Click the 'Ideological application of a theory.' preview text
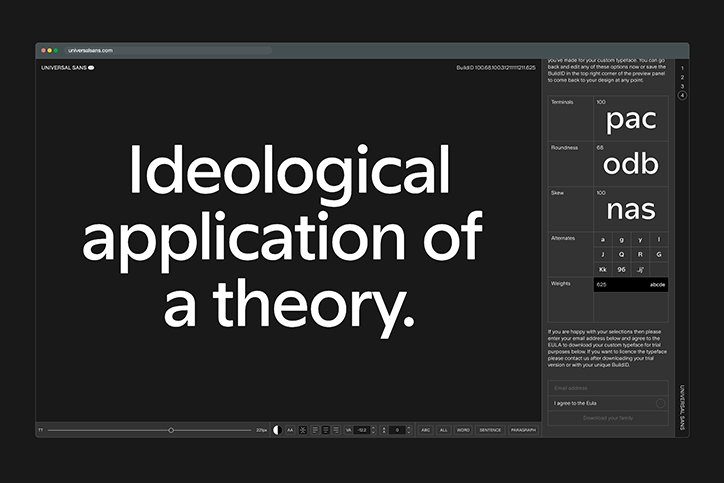 pyautogui.click(x=282, y=240)
